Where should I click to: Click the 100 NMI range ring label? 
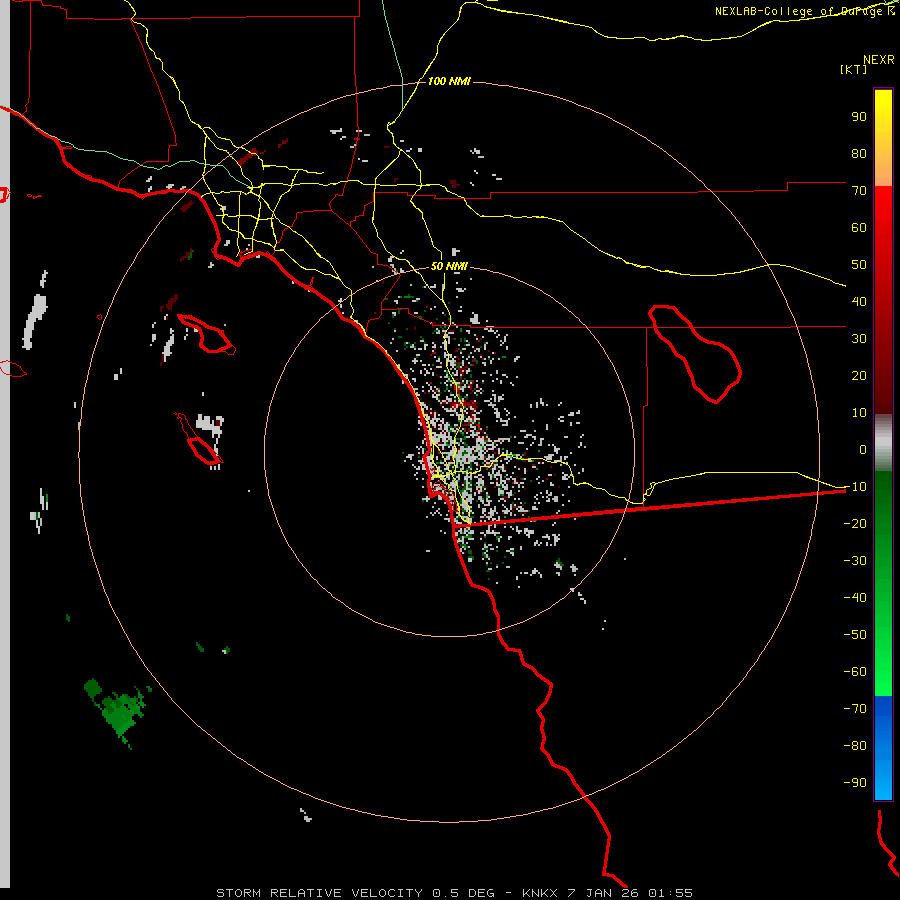coord(449,81)
